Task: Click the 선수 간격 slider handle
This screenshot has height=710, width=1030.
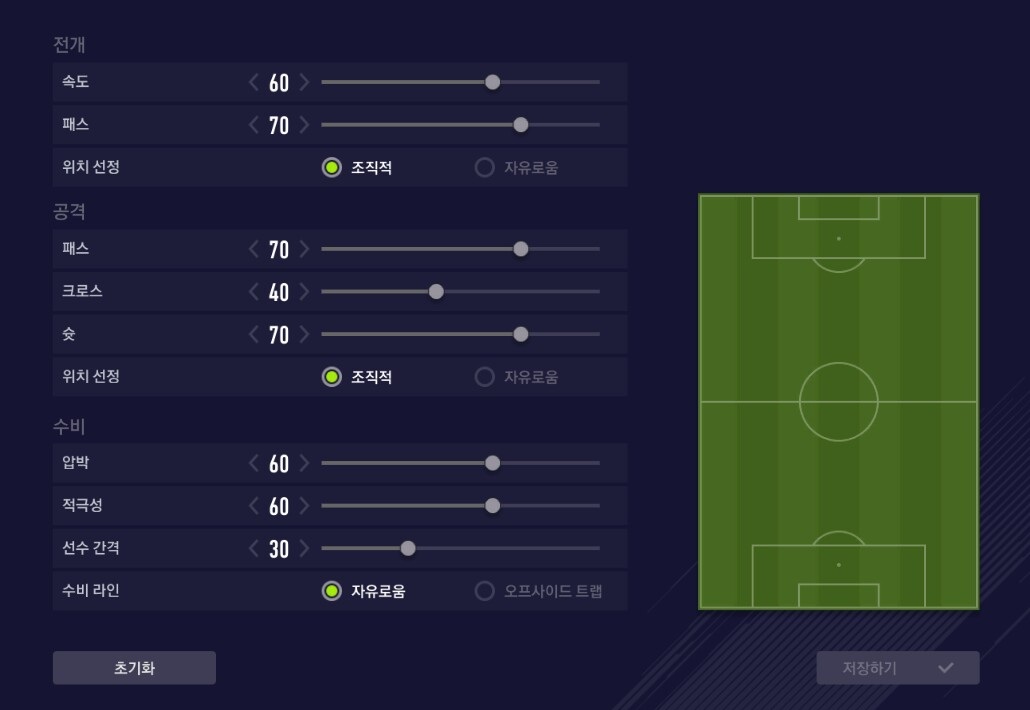Action: click(x=408, y=548)
